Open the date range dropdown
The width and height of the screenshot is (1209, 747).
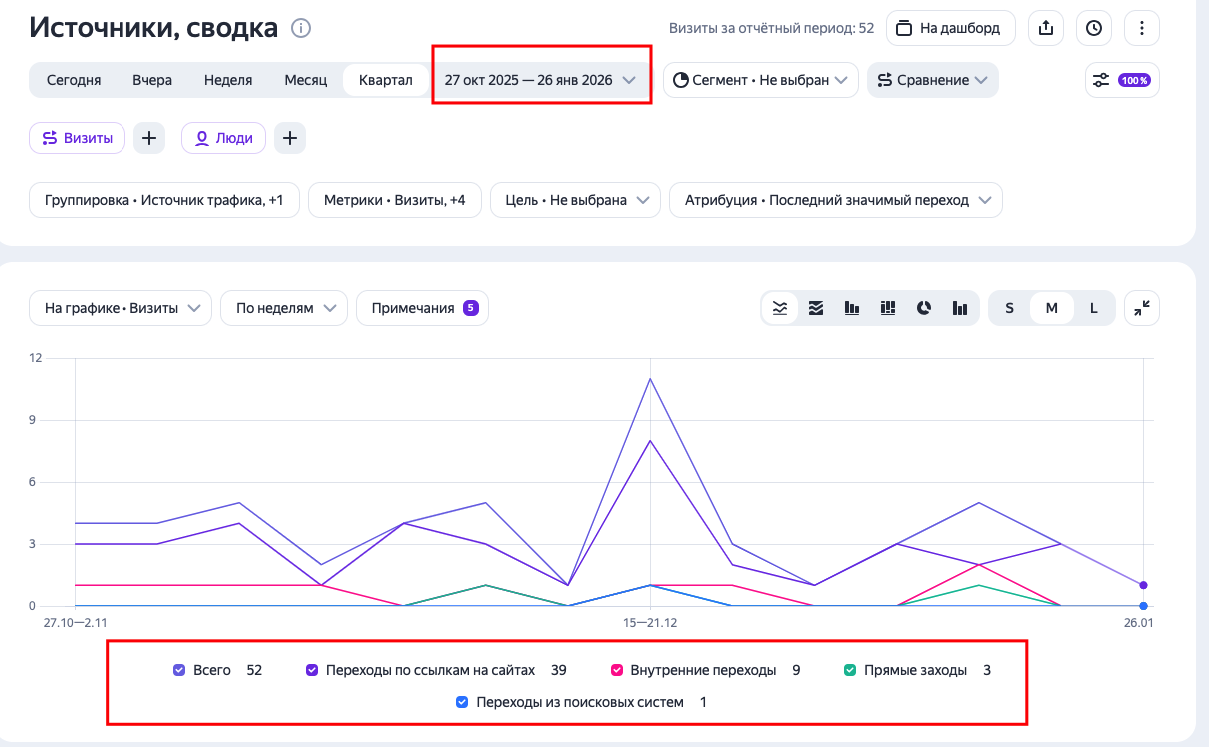coord(541,80)
